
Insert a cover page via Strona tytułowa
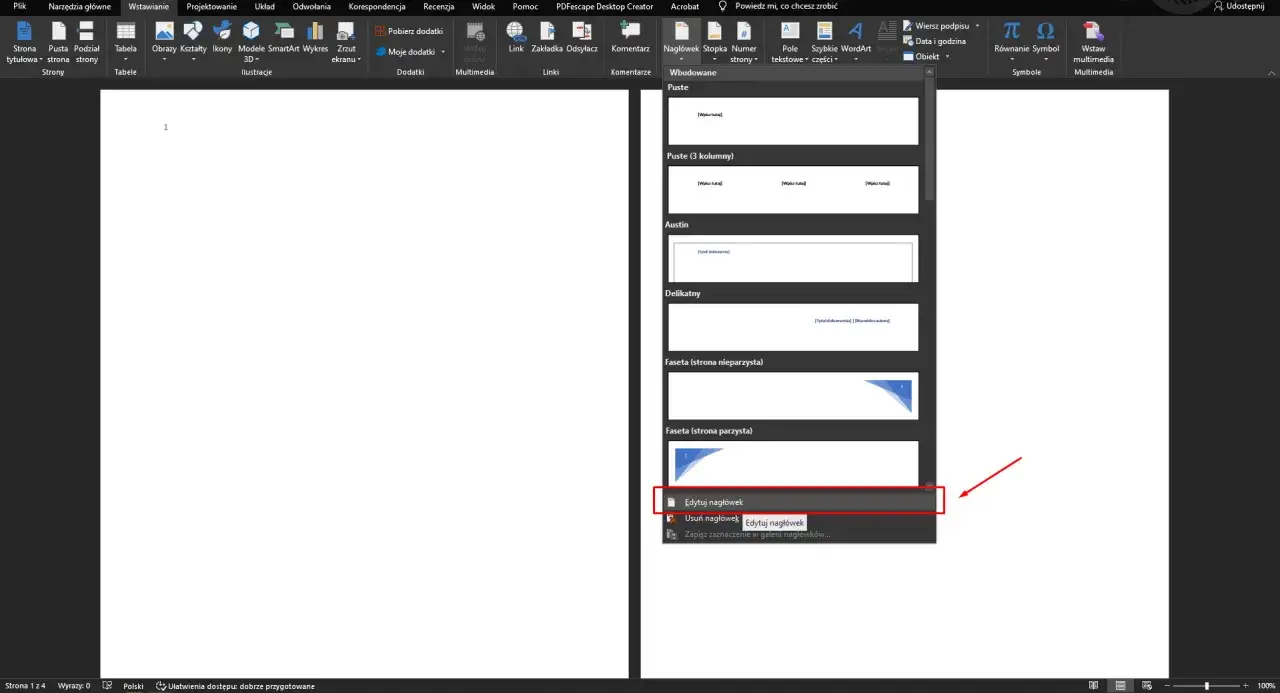[25, 42]
